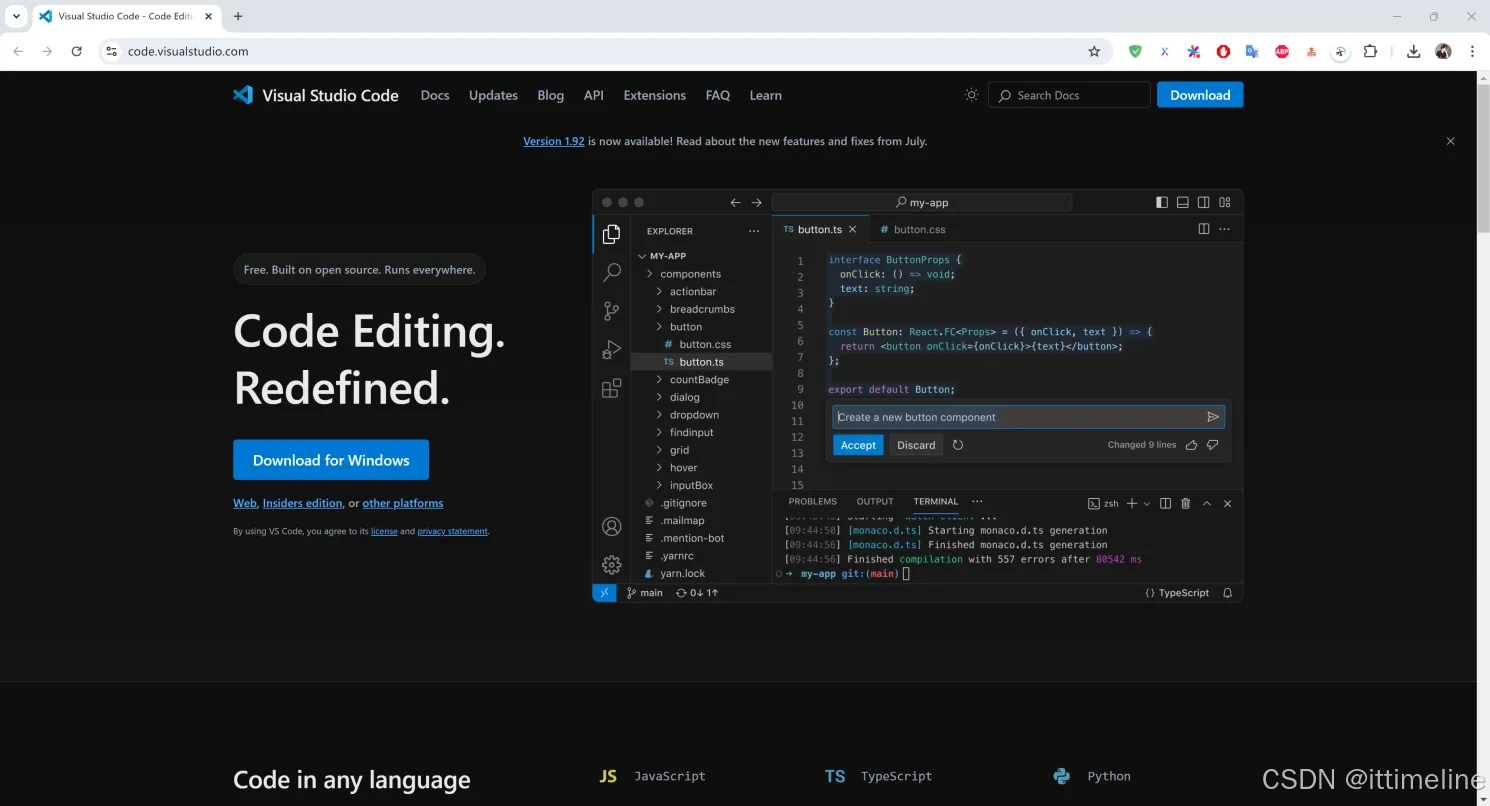Image resolution: width=1490 pixels, height=806 pixels.
Task: Open the privacy statement link
Action: [x=452, y=531]
